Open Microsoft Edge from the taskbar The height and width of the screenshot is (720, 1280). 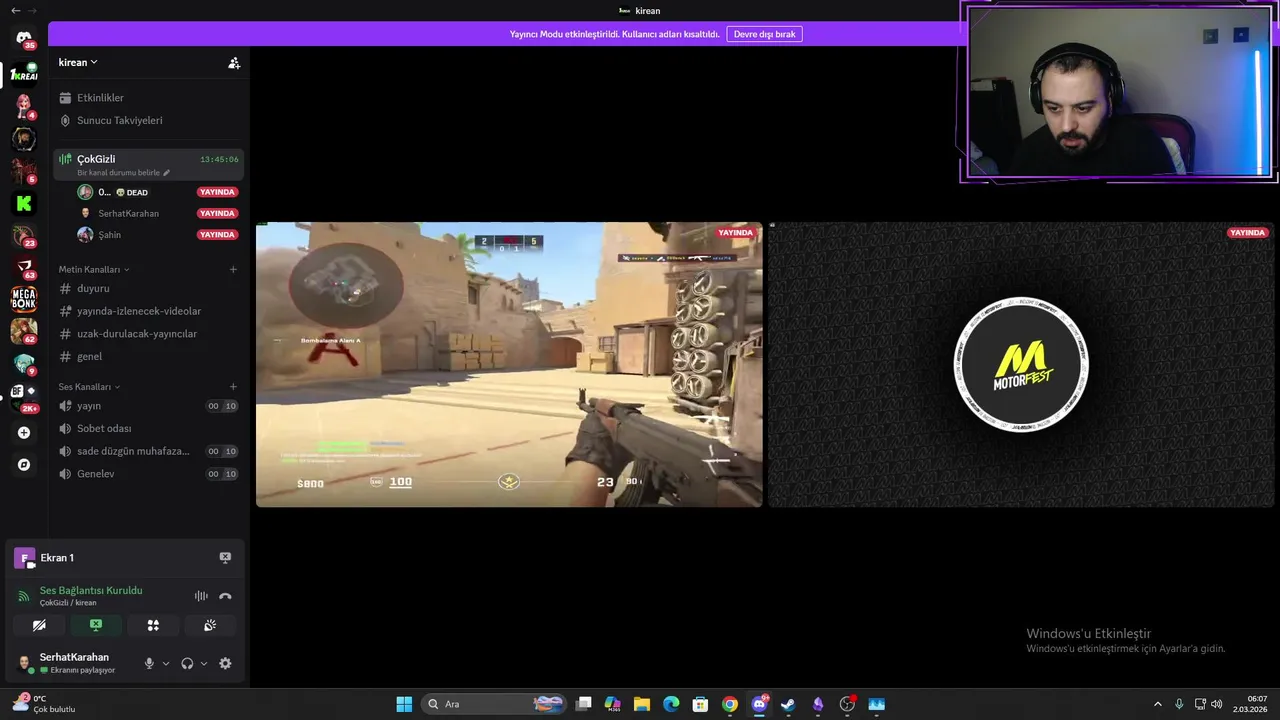click(x=671, y=704)
